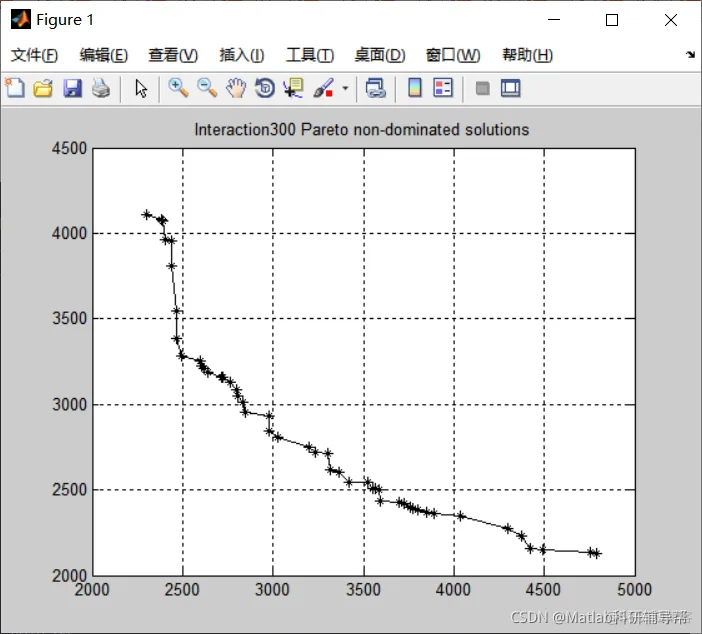Open the 插入(I) menu

[242, 56]
